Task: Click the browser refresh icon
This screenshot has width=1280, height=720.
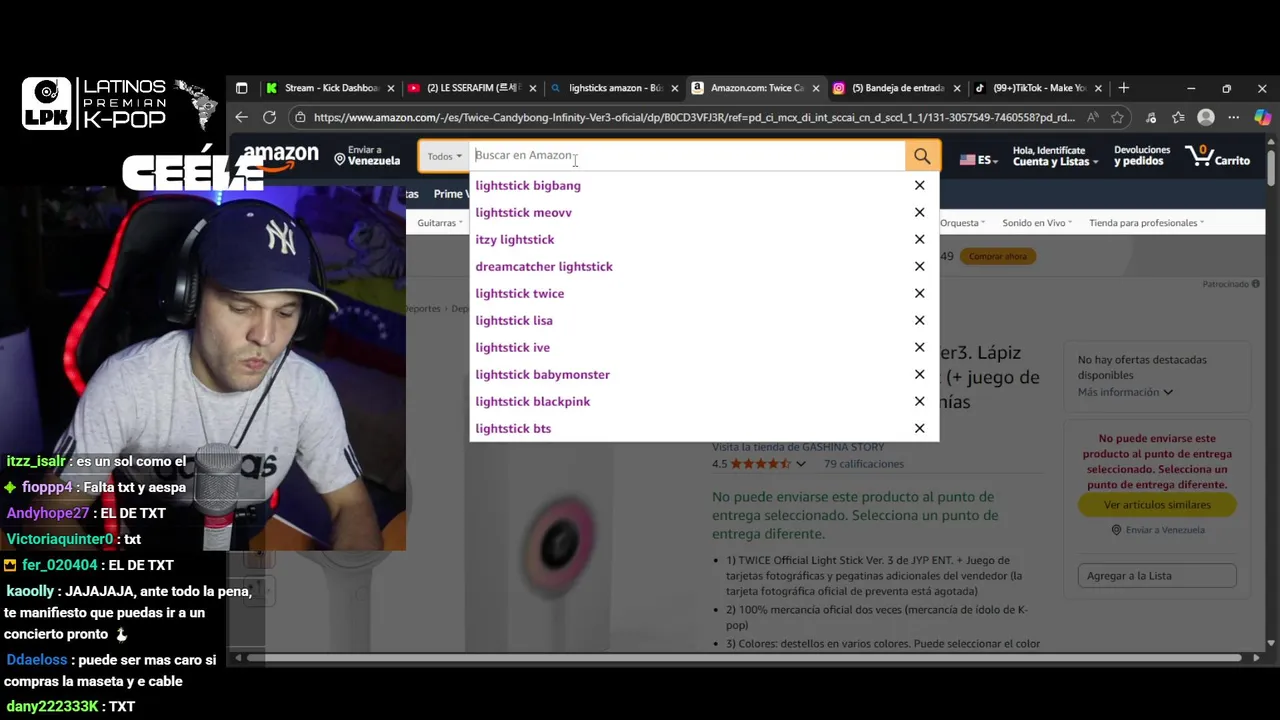Action: 269,117
